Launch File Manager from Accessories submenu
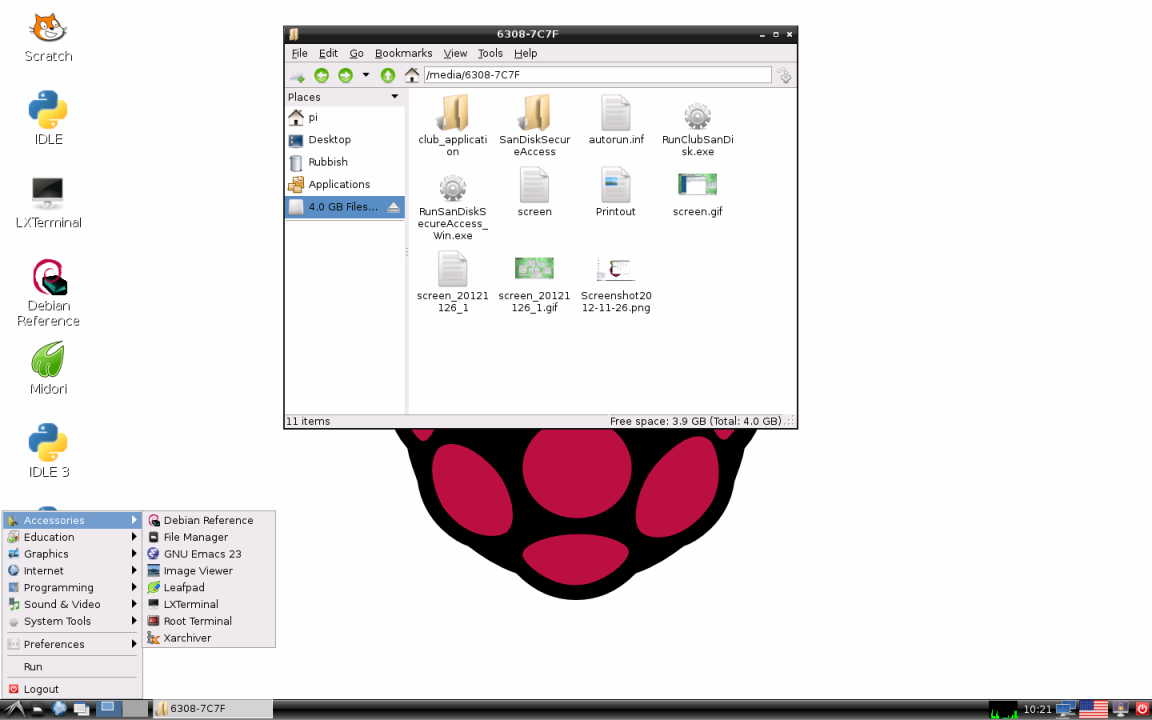Image resolution: width=1152 pixels, height=720 pixels. 209,537
